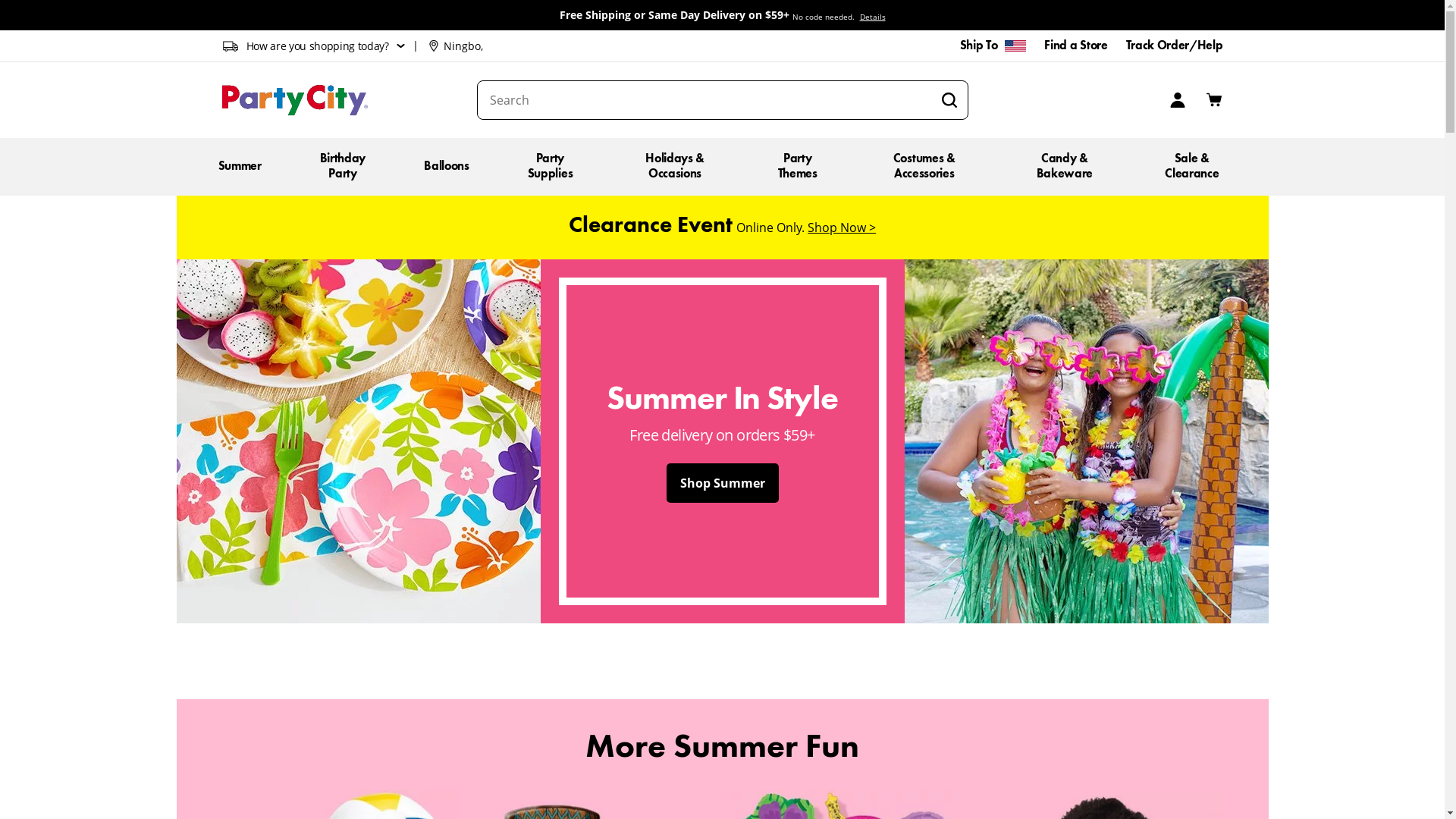Click the magnifying glass search icon
The image size is (1456, 819).
pos(949,100)
